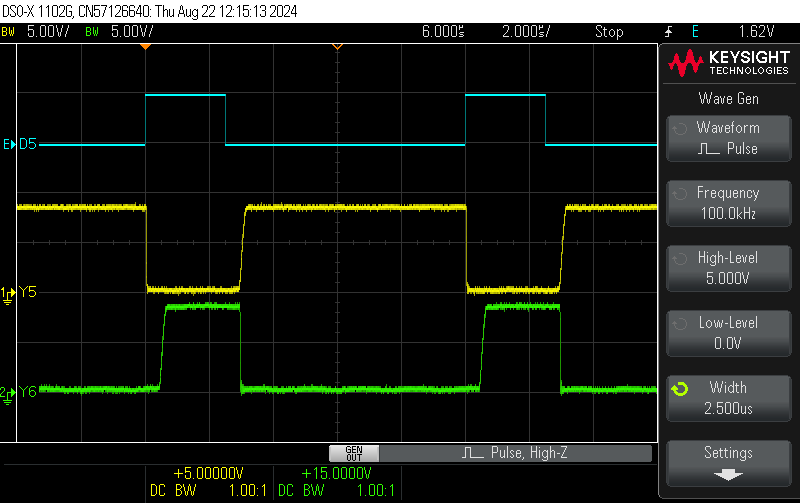Toggle the GEN OUT indicator
Image resolution: width=800 pixels, height=503 pixels.
pyautogui.click(x=353, y=453)
